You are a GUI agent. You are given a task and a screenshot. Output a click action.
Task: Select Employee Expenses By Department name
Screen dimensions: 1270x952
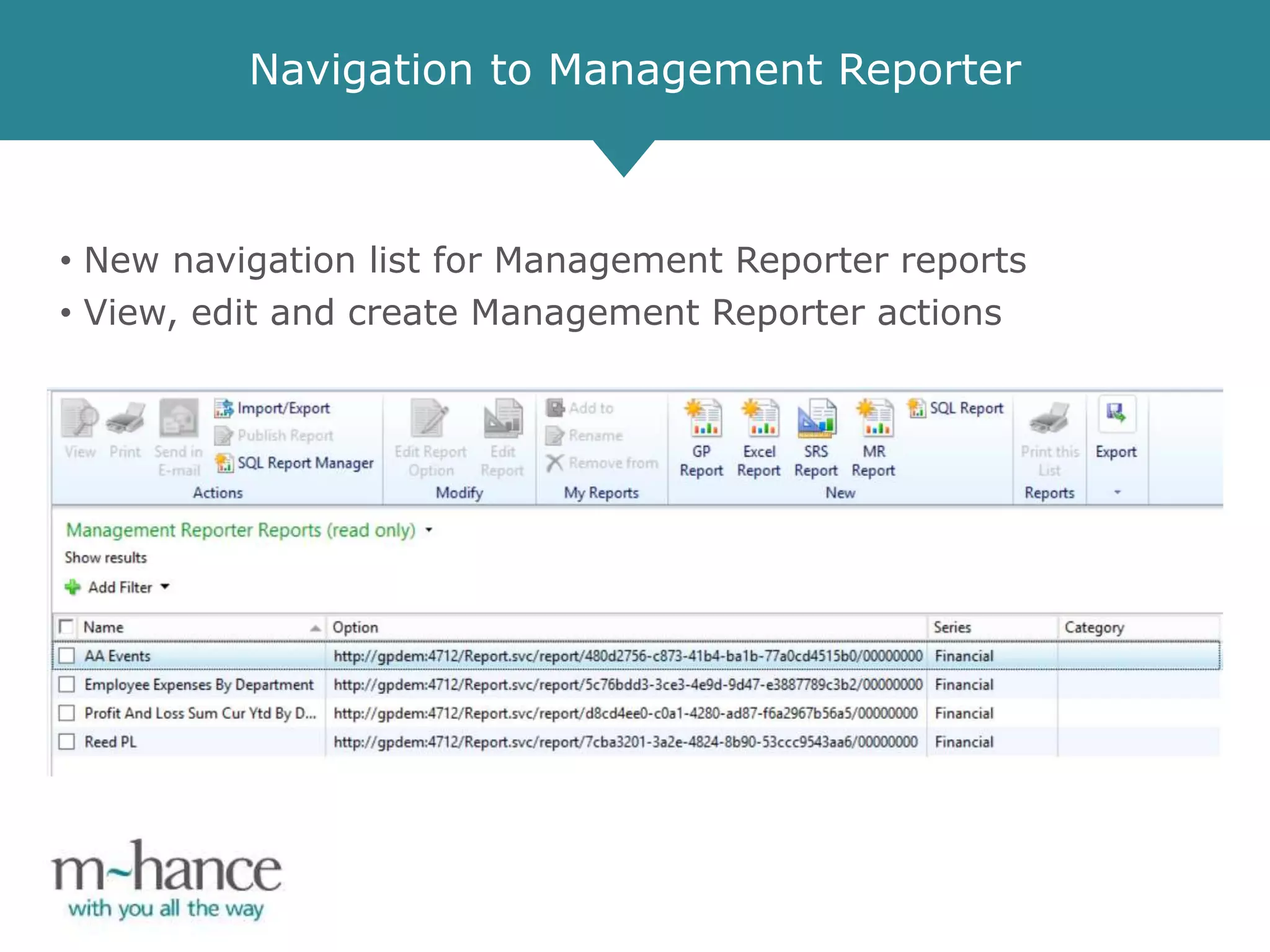coord(199,685)
